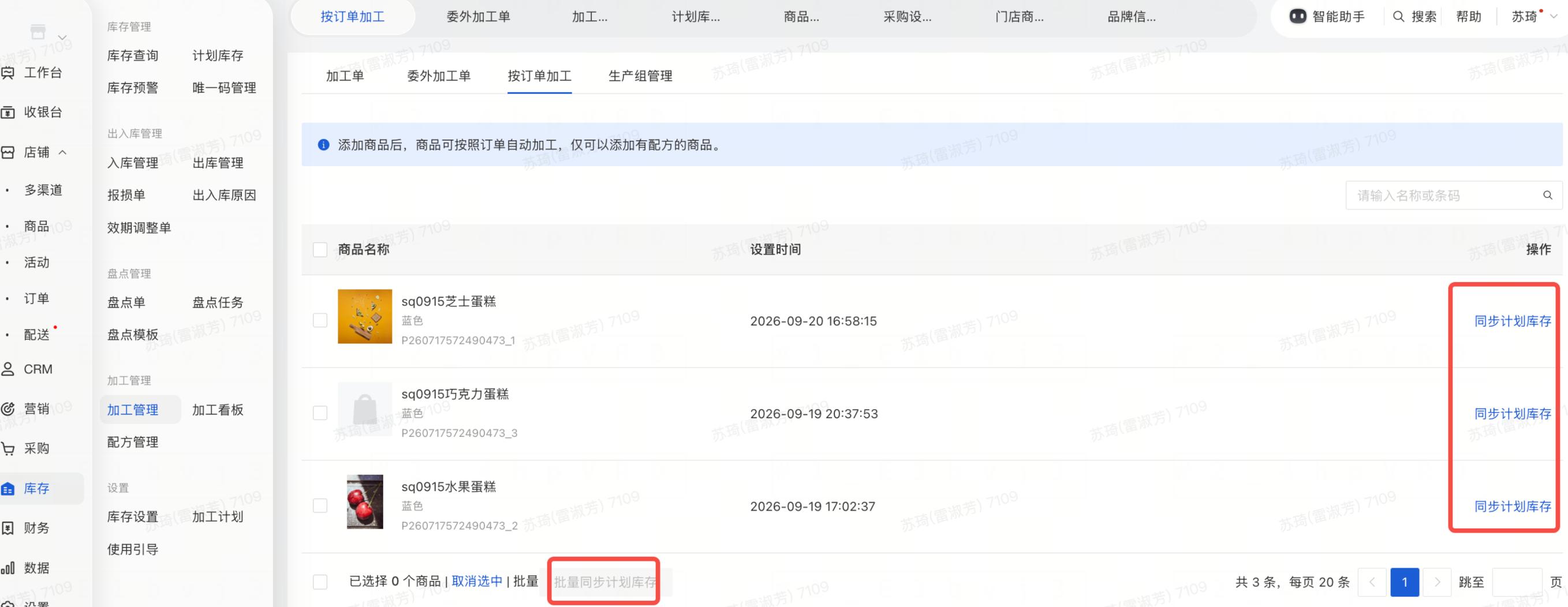Open the CRM person icon
The width and height of the screenshot is (1568, 607).
click(x=8, y=369)
